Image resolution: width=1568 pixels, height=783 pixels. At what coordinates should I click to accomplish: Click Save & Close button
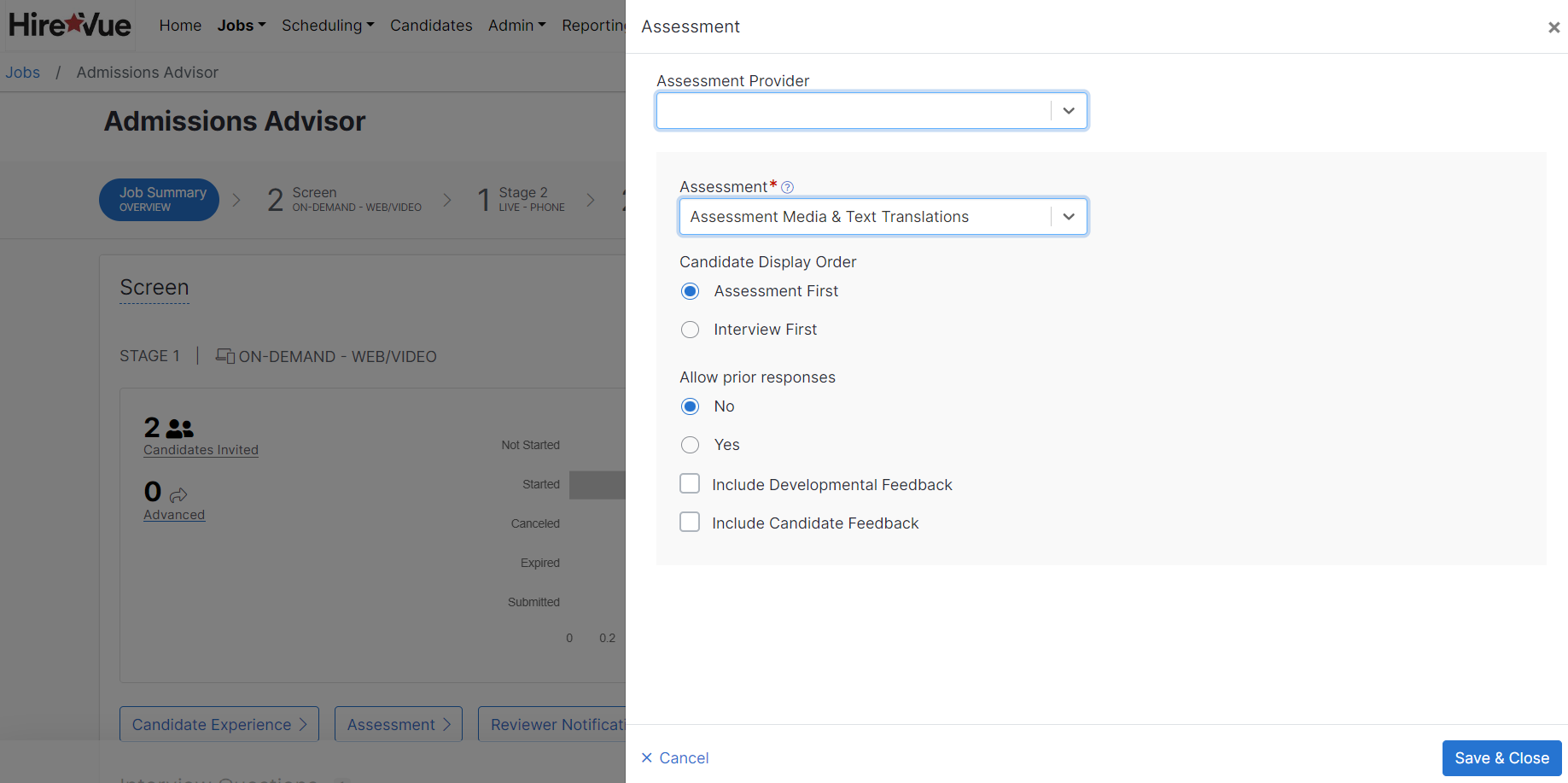point(1501,758)
